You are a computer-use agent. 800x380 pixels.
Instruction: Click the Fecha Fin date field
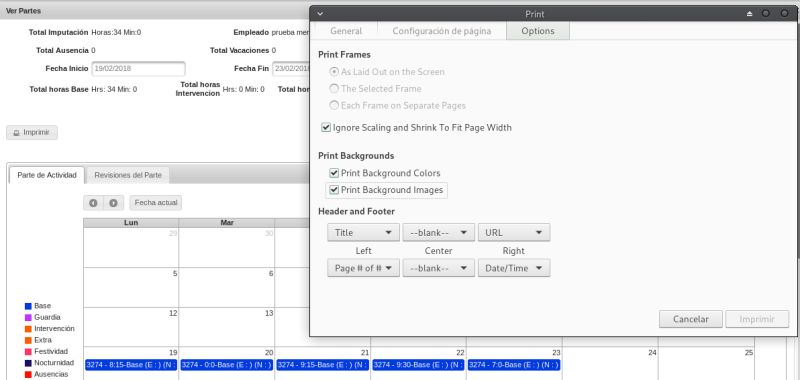click(x=291, y=69)
